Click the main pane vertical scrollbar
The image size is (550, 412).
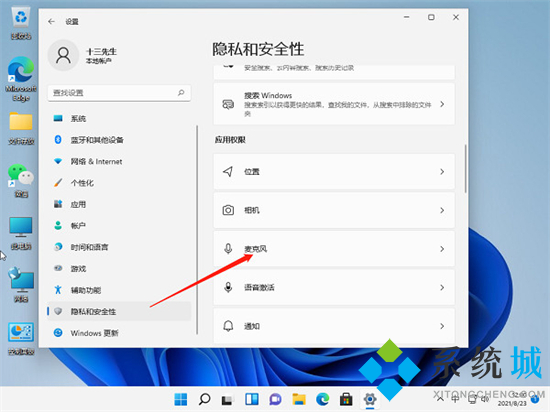(x=465, y=168)
